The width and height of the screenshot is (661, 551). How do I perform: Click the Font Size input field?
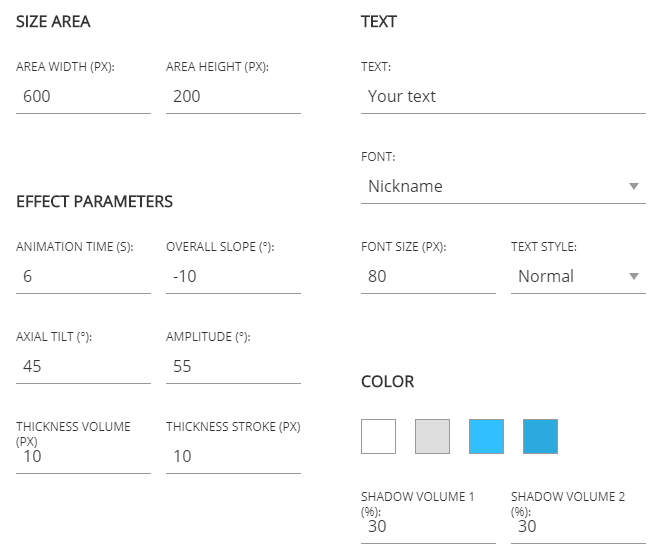pyautogui.click(x=427, y=277)
